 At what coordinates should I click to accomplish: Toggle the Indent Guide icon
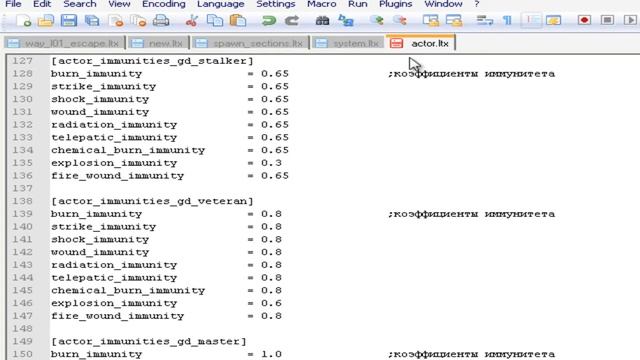pyautogui.click(x=531, y=20)
